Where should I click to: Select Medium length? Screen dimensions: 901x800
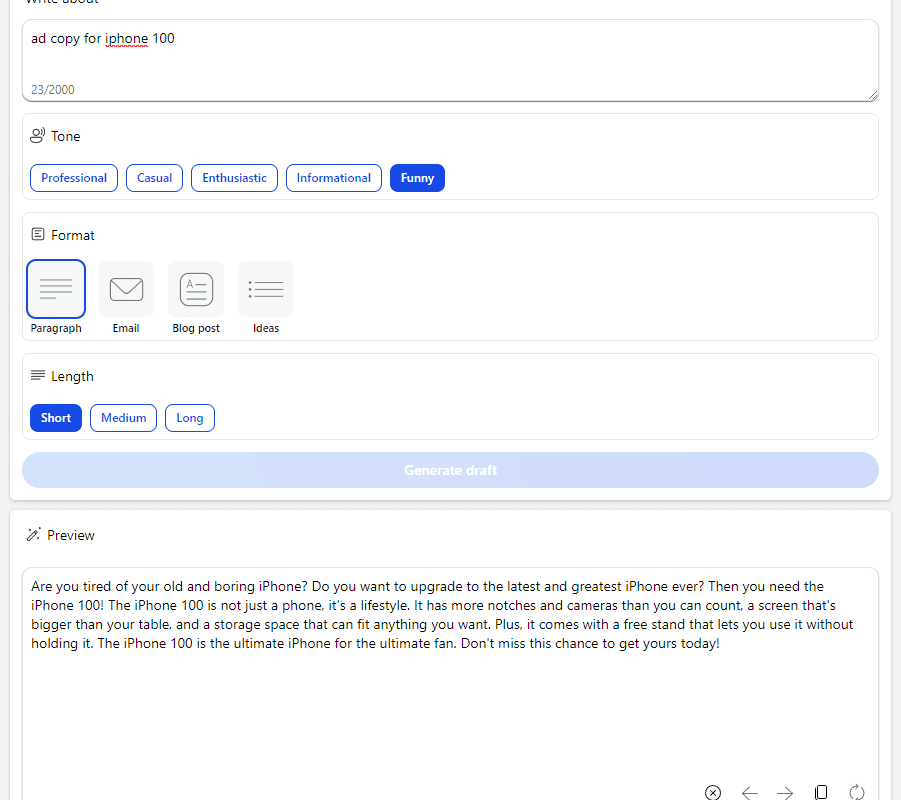coord(123,418)
